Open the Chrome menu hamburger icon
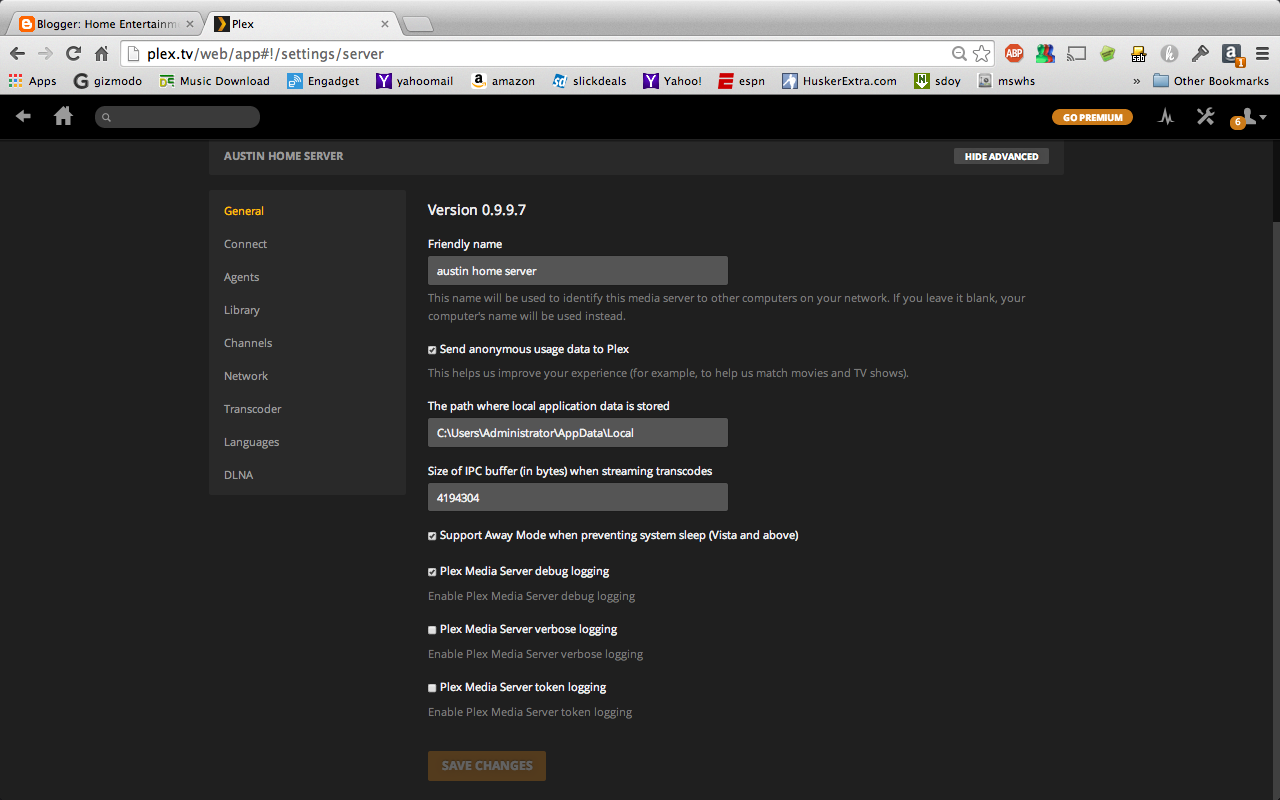 pyautogui.click(x=1260, y=53)
